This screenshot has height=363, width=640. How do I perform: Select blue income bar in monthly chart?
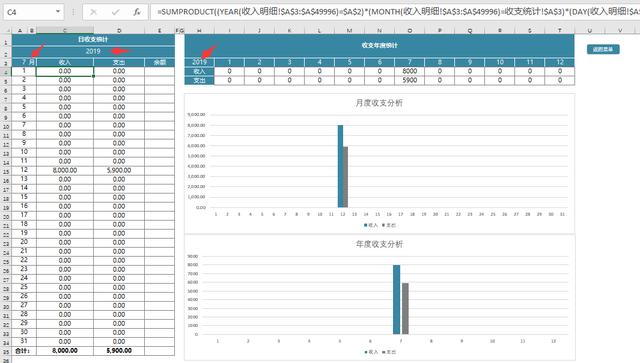[340, 166]
